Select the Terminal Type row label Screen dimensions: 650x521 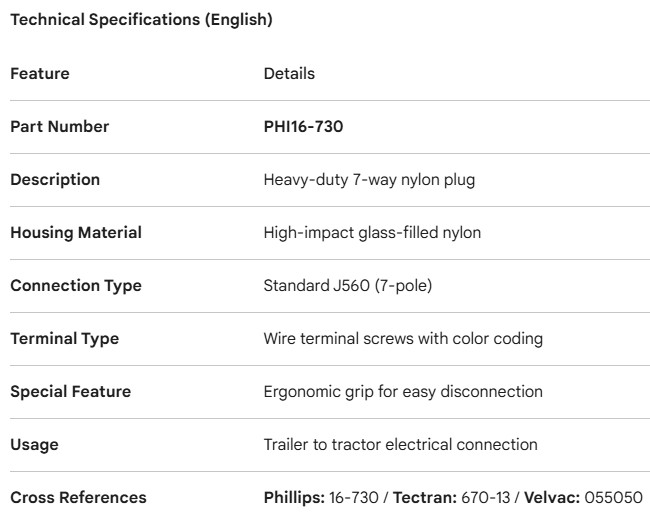coord(64,339)
